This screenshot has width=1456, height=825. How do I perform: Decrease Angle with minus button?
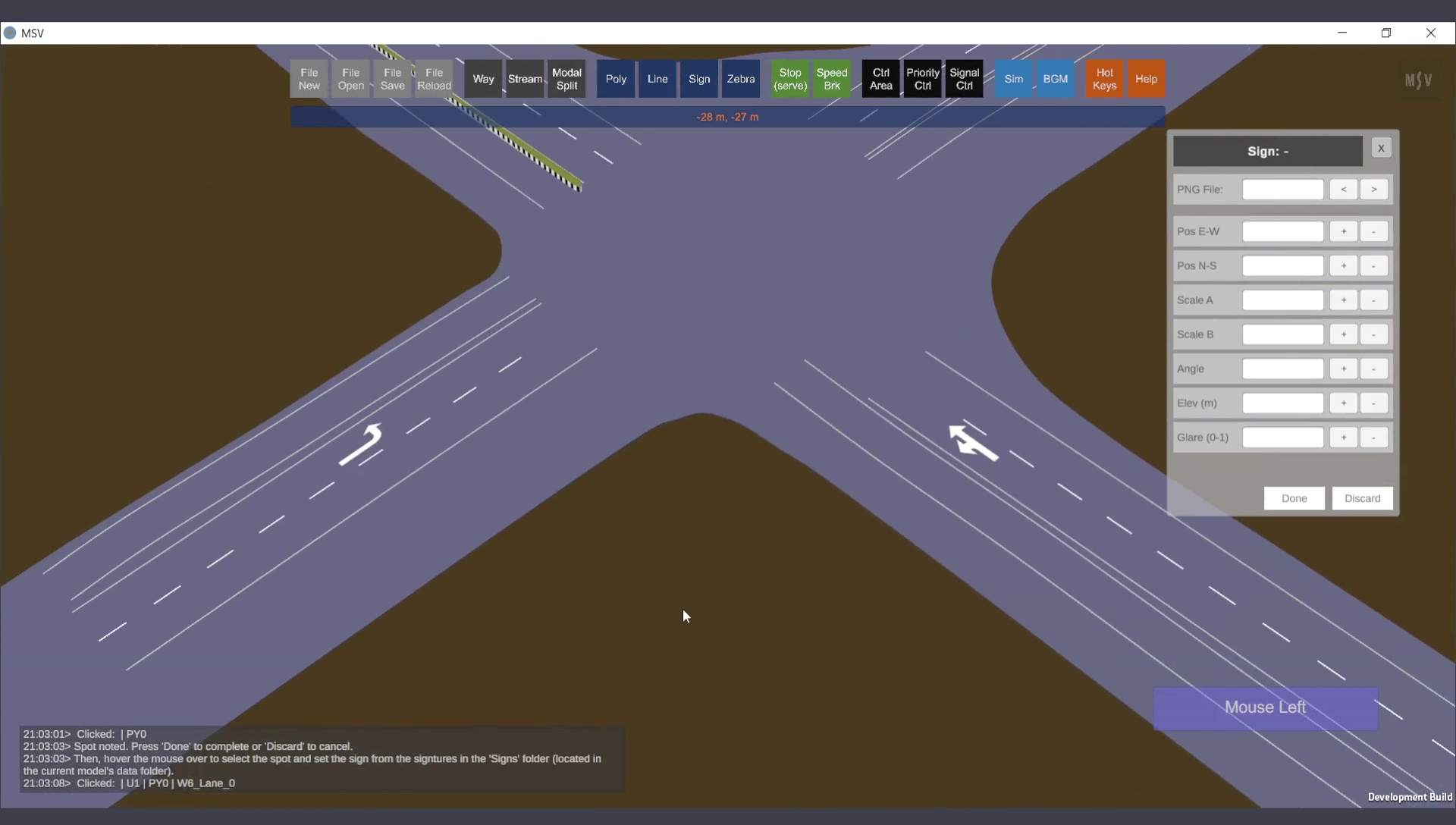click(1373, 369)
